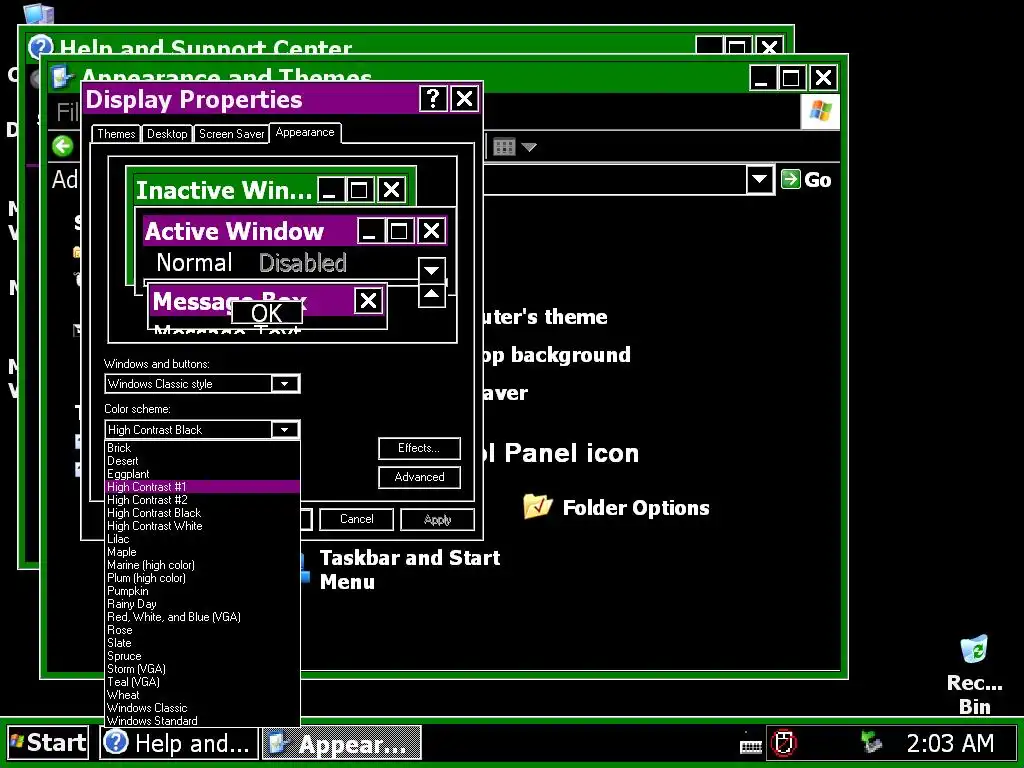Choose High Contrast #1 scheme

tap(202, 487)
